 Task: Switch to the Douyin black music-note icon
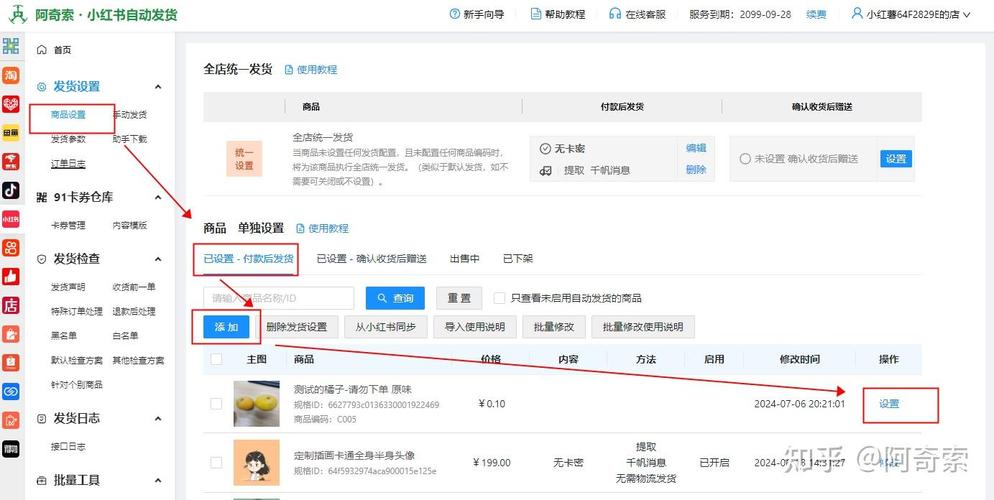click(x=11, y=190)
